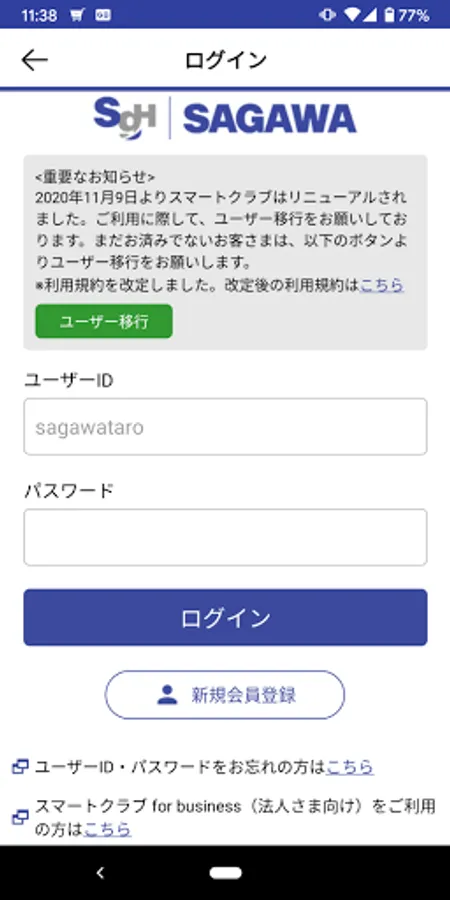The width and height of the screenshot is (450, 900).
Task: Tap the 新規会員登録 button
Action: click(x=225, y=695)
